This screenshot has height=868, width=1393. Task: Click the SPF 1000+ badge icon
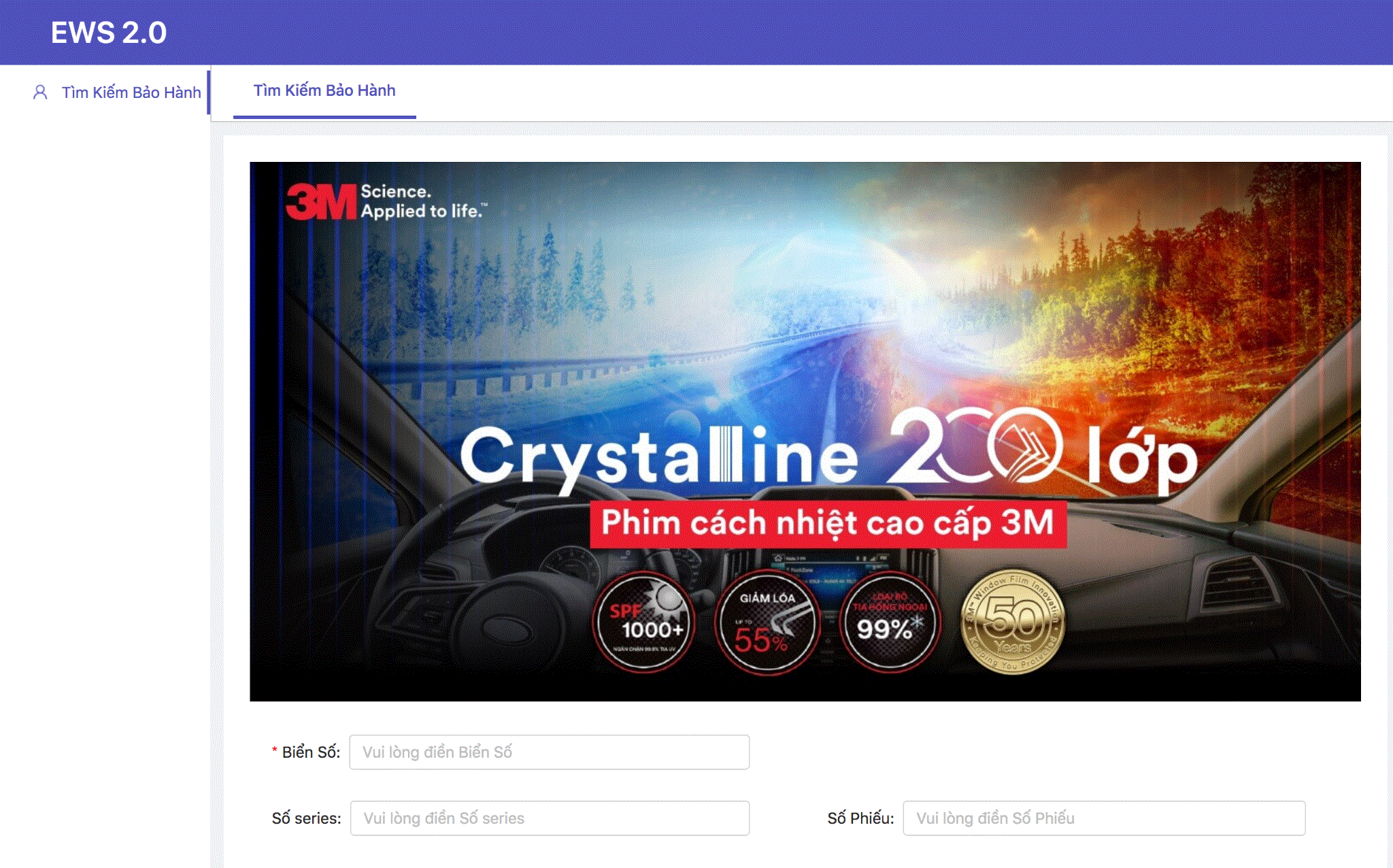click(x=643, y=622)
